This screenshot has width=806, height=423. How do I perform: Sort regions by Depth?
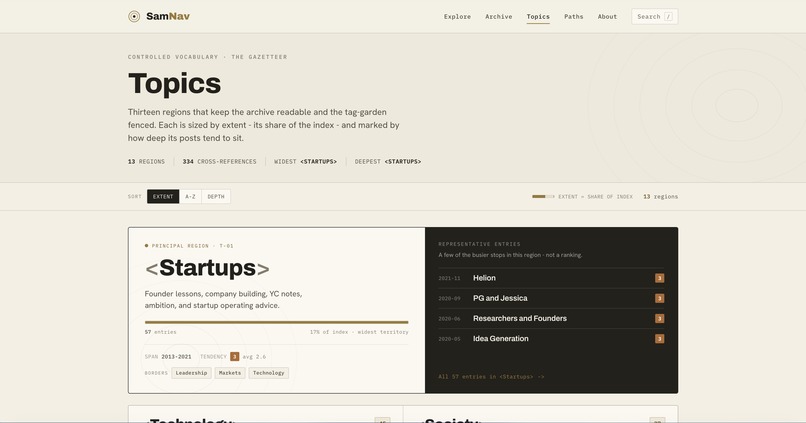(216, 196)
